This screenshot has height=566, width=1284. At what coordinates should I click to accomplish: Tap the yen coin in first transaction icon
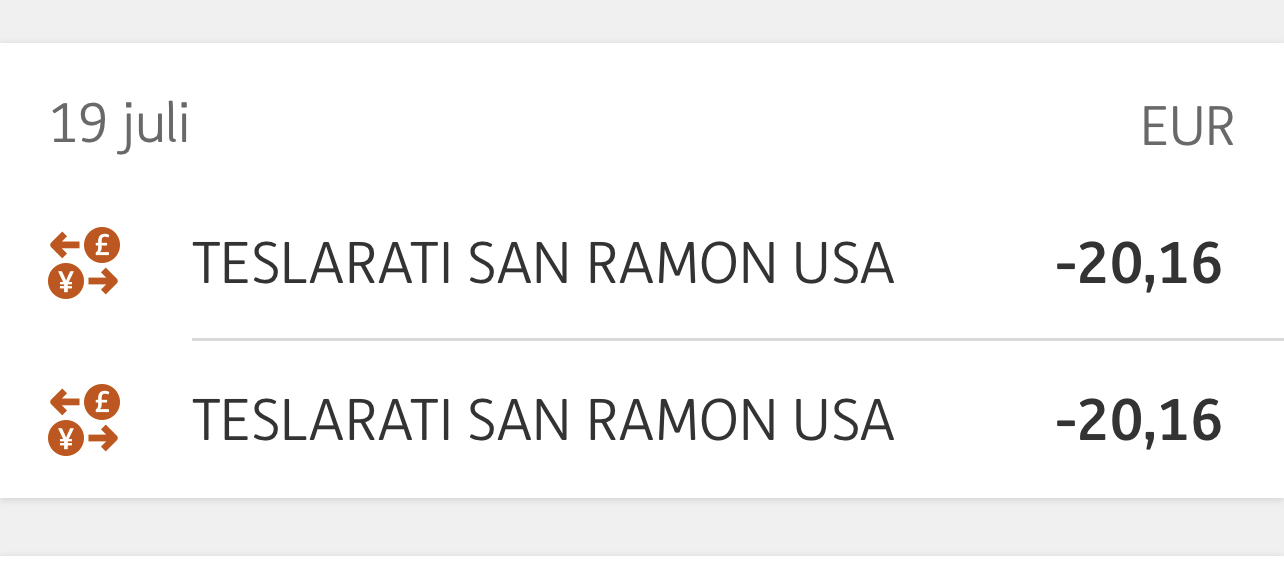pos(66,282)
